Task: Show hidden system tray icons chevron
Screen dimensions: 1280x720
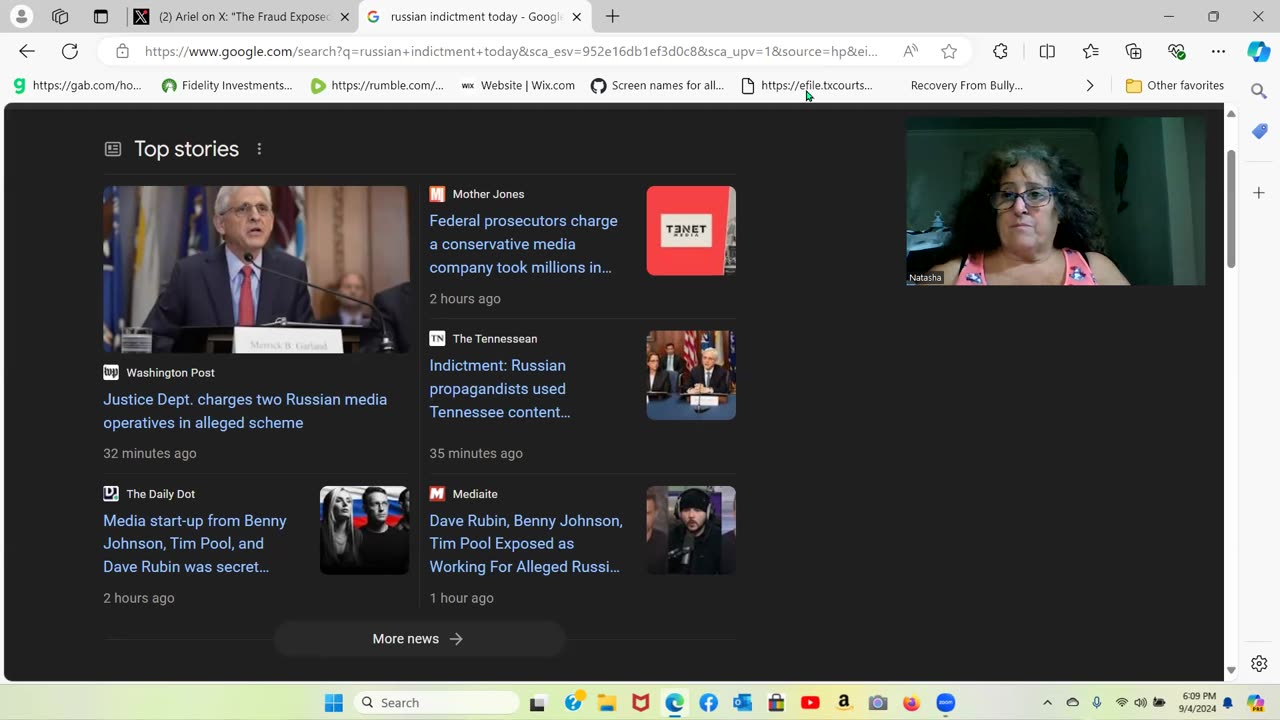Action: (x=1047, y=703)
